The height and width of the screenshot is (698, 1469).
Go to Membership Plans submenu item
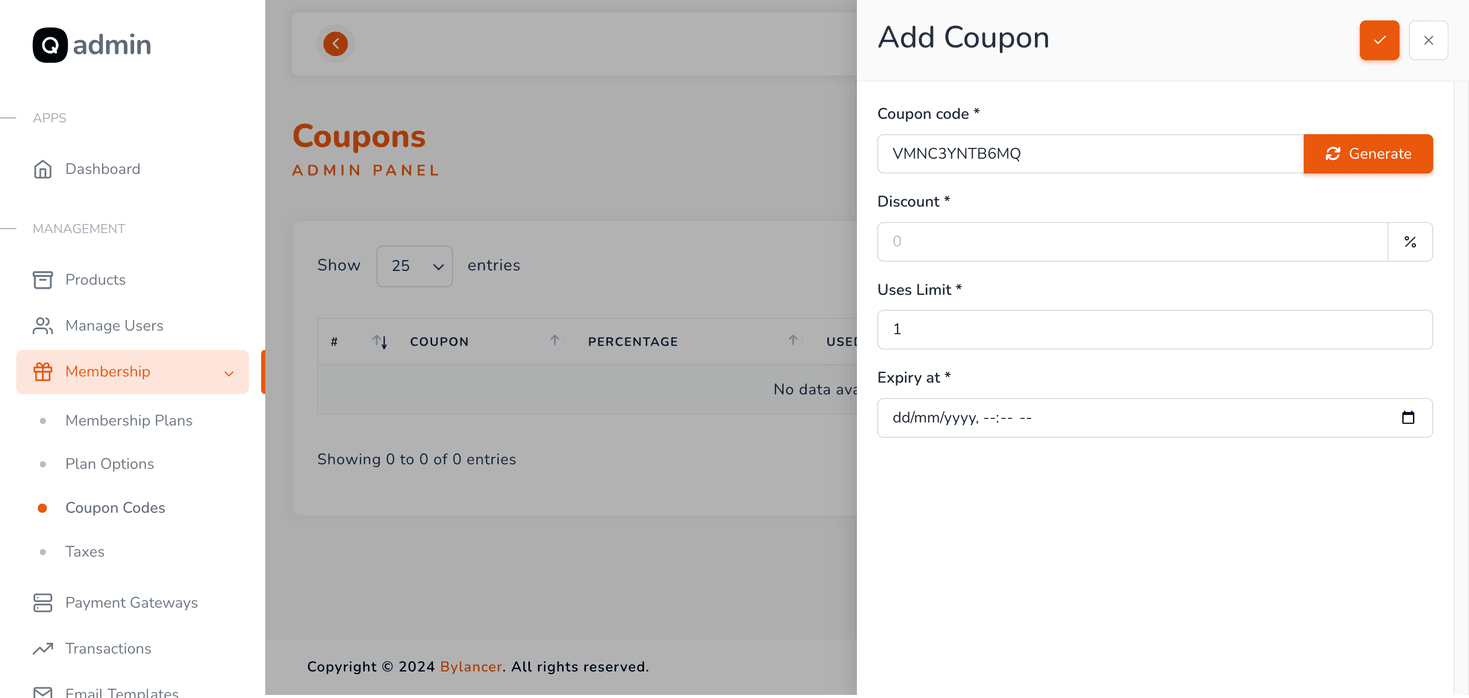tap(129, 421)
